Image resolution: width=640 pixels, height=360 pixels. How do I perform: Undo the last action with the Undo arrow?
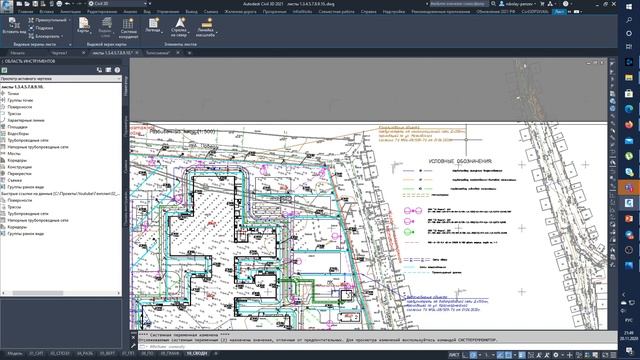67,4
